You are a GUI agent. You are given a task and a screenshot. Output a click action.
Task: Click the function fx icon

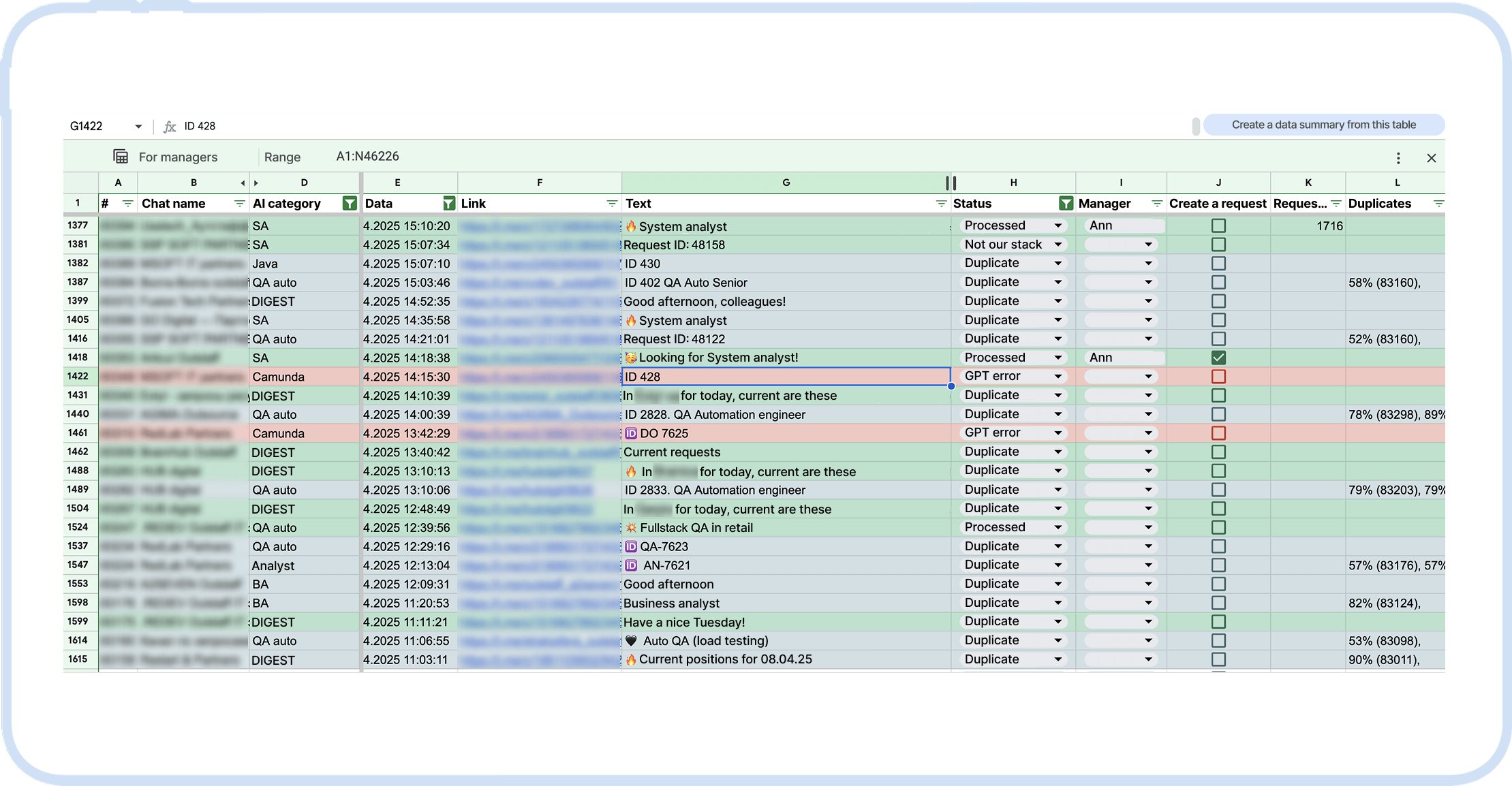coord(170,126)
